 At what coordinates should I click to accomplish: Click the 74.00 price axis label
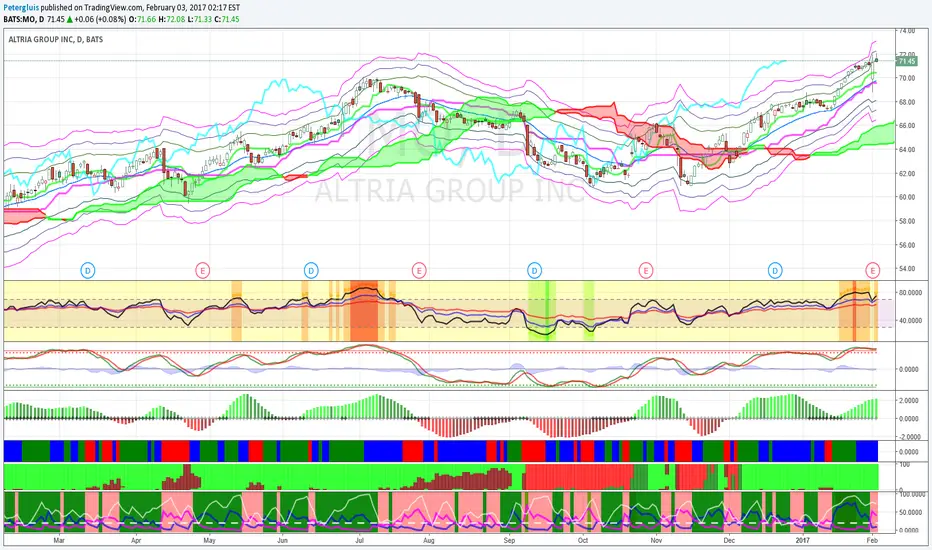click(907, 30)
